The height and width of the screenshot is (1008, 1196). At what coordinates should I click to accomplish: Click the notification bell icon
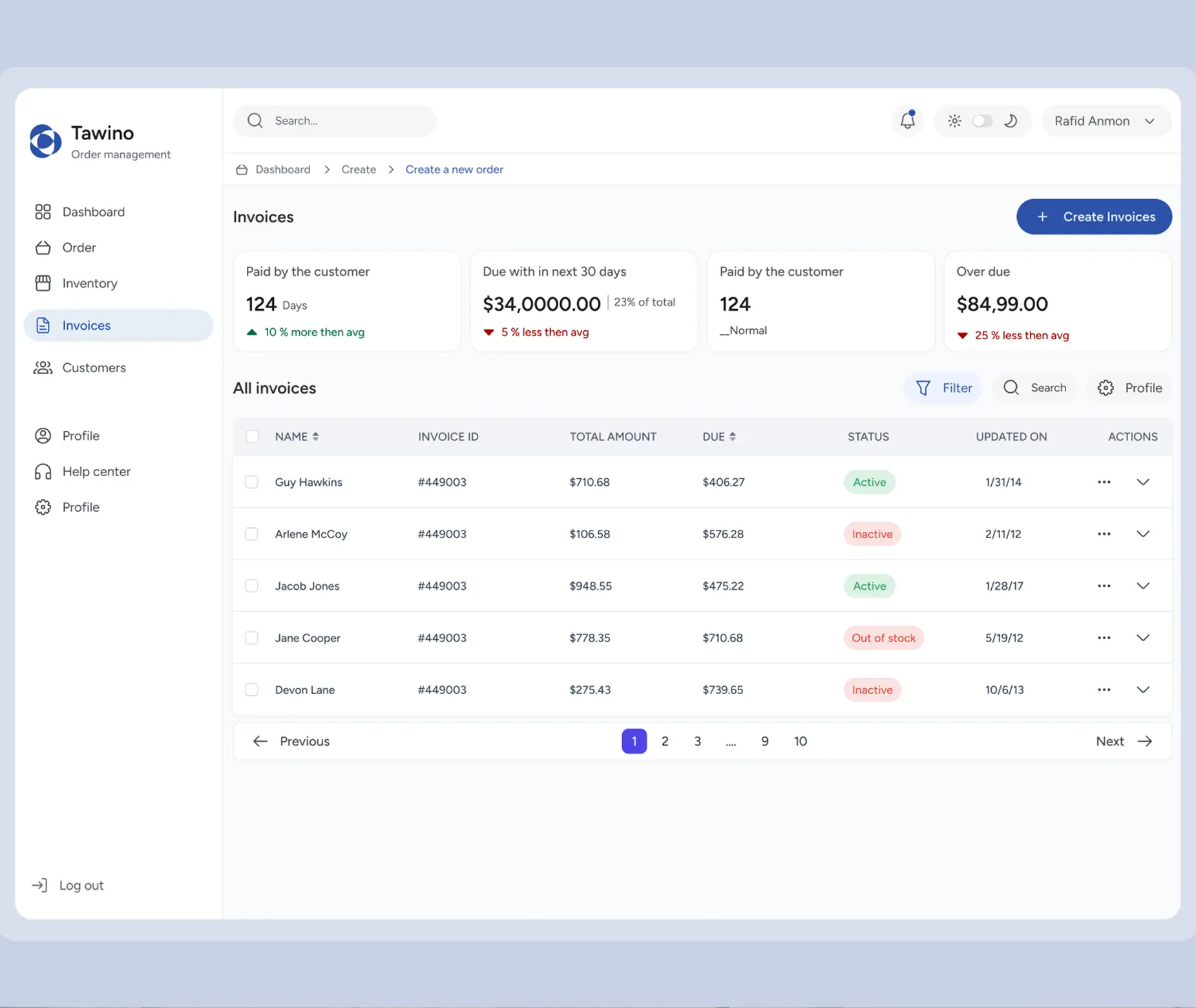[x=907, y=120]
